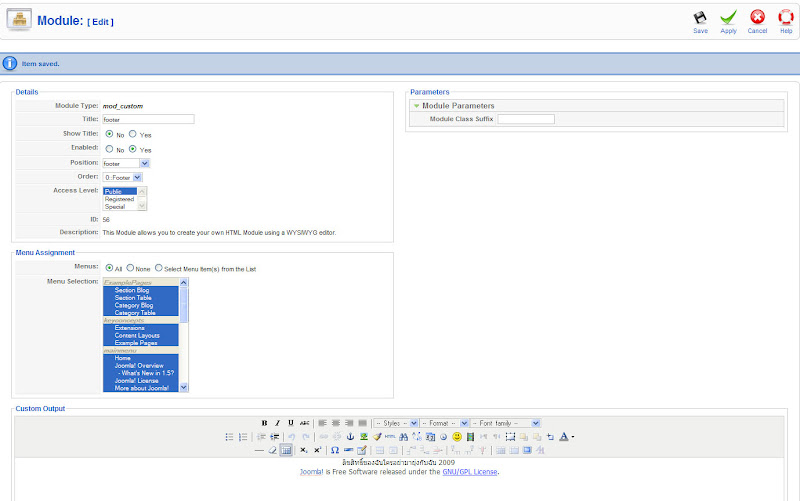Toggle bold formatting in the editor
Image resolution: width=800 pixels, height=501 pixels.
(x=264, y=423)
